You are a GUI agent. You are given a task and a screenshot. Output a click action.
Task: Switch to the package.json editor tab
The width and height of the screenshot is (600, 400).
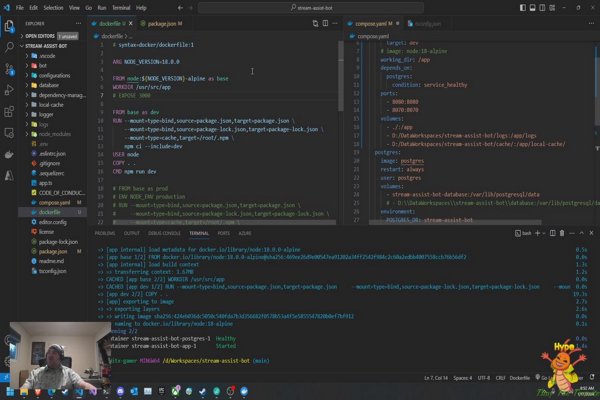(x=161, y=23)
